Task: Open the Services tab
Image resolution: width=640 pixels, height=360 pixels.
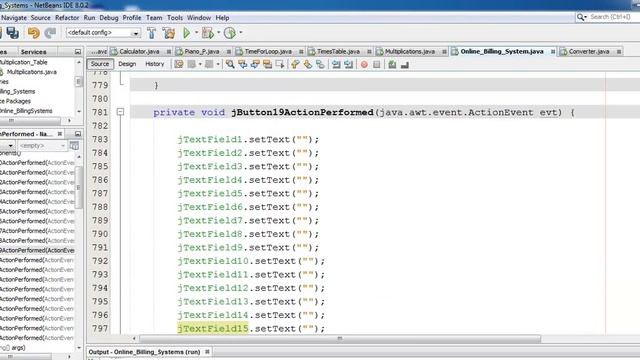Action: click(33, 52)
